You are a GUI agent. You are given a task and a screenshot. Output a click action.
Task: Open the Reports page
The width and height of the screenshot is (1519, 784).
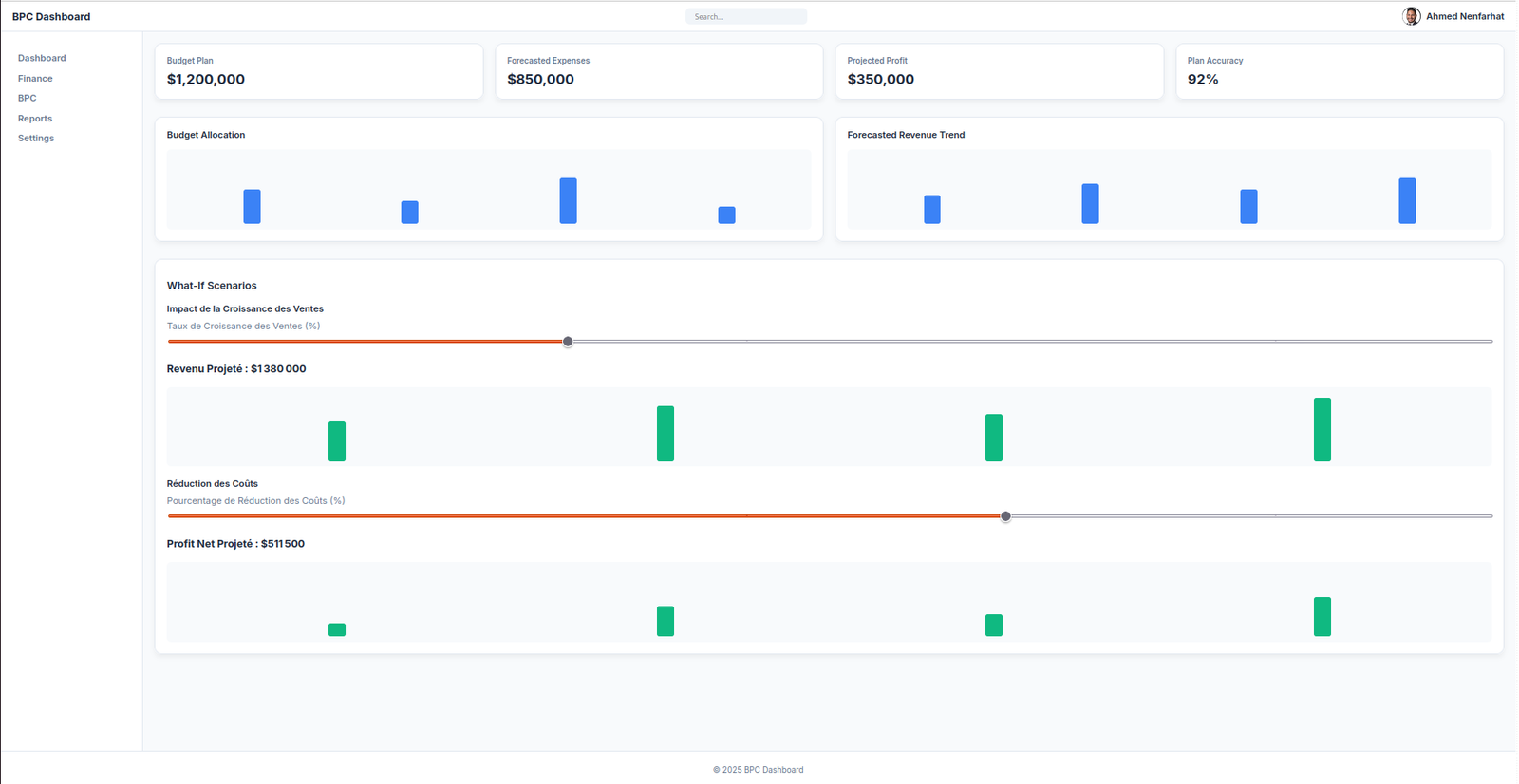pos(35,119)
